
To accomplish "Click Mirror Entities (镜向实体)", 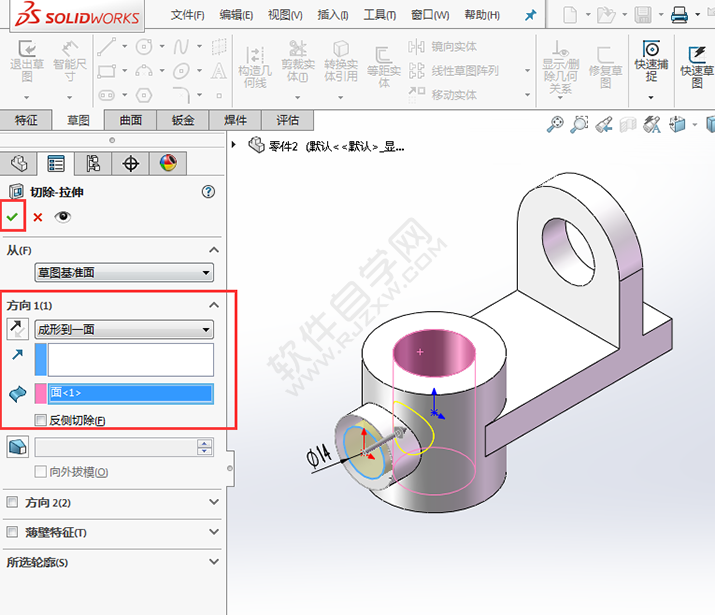I will [442, 47].
